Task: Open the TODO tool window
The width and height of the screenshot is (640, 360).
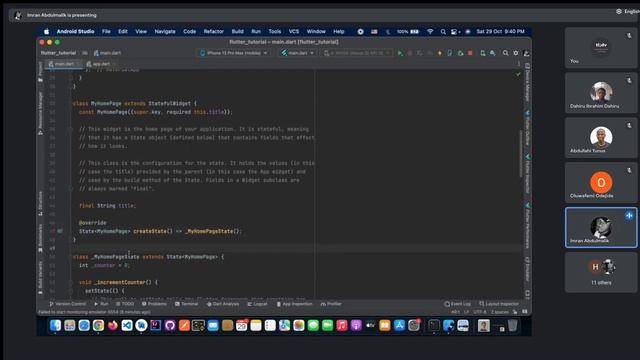Action: 125,304
